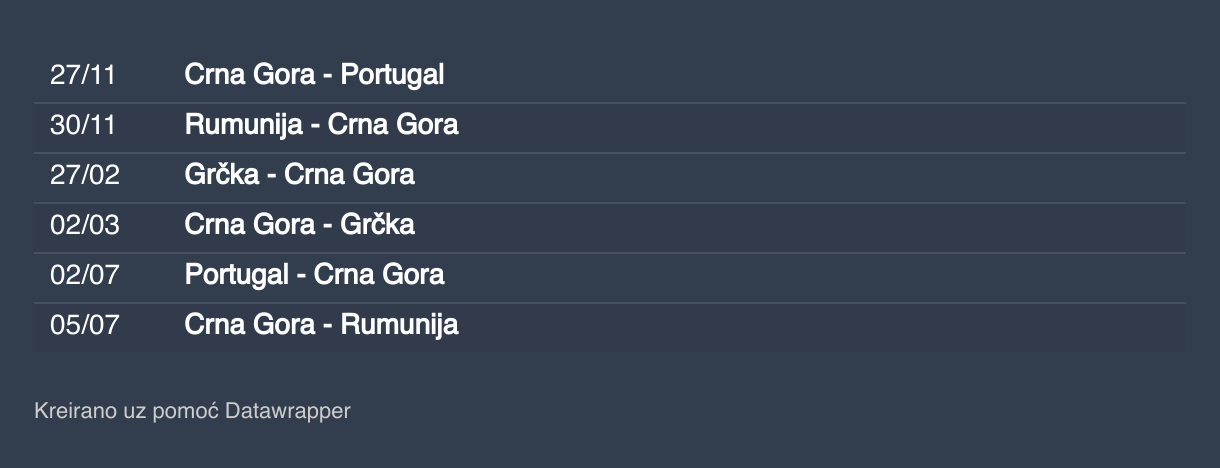The width and height of the screenshot is (1220, 468).
Task: Click the Grčka - Crna Gora match
Action: 299,175
